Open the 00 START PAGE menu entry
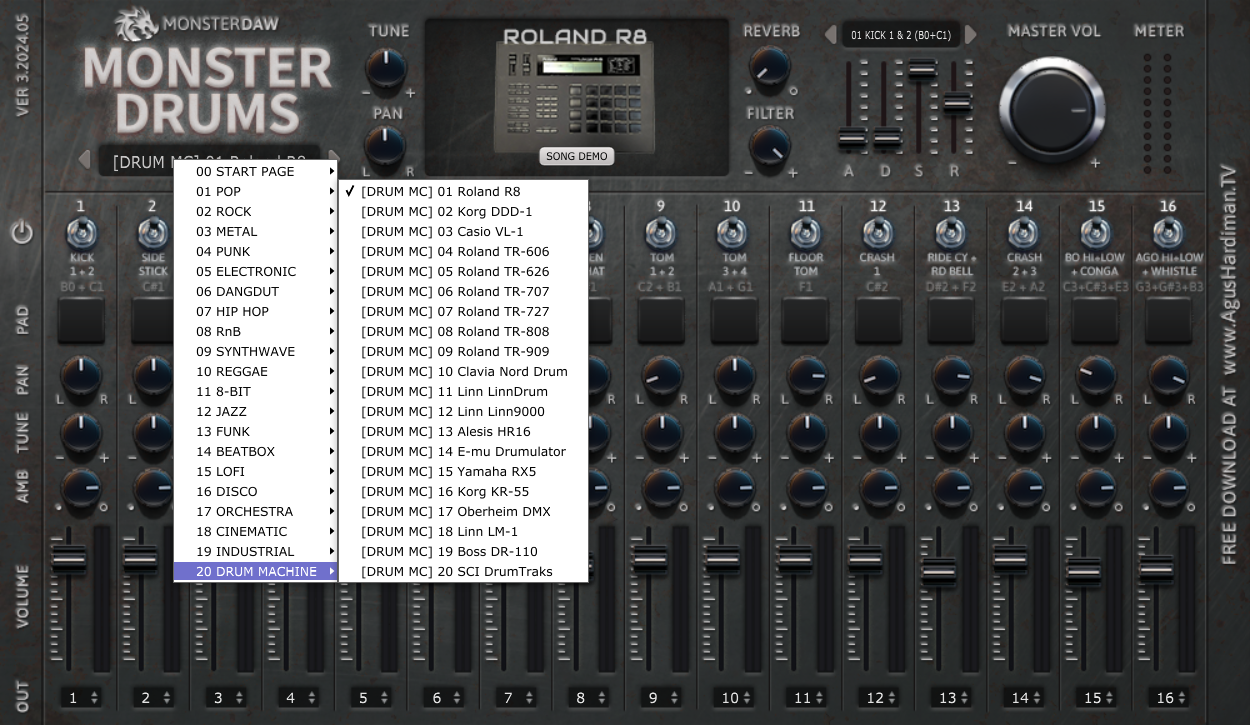The width and height of the screenshot is (1250, 725). pos(256,171)
